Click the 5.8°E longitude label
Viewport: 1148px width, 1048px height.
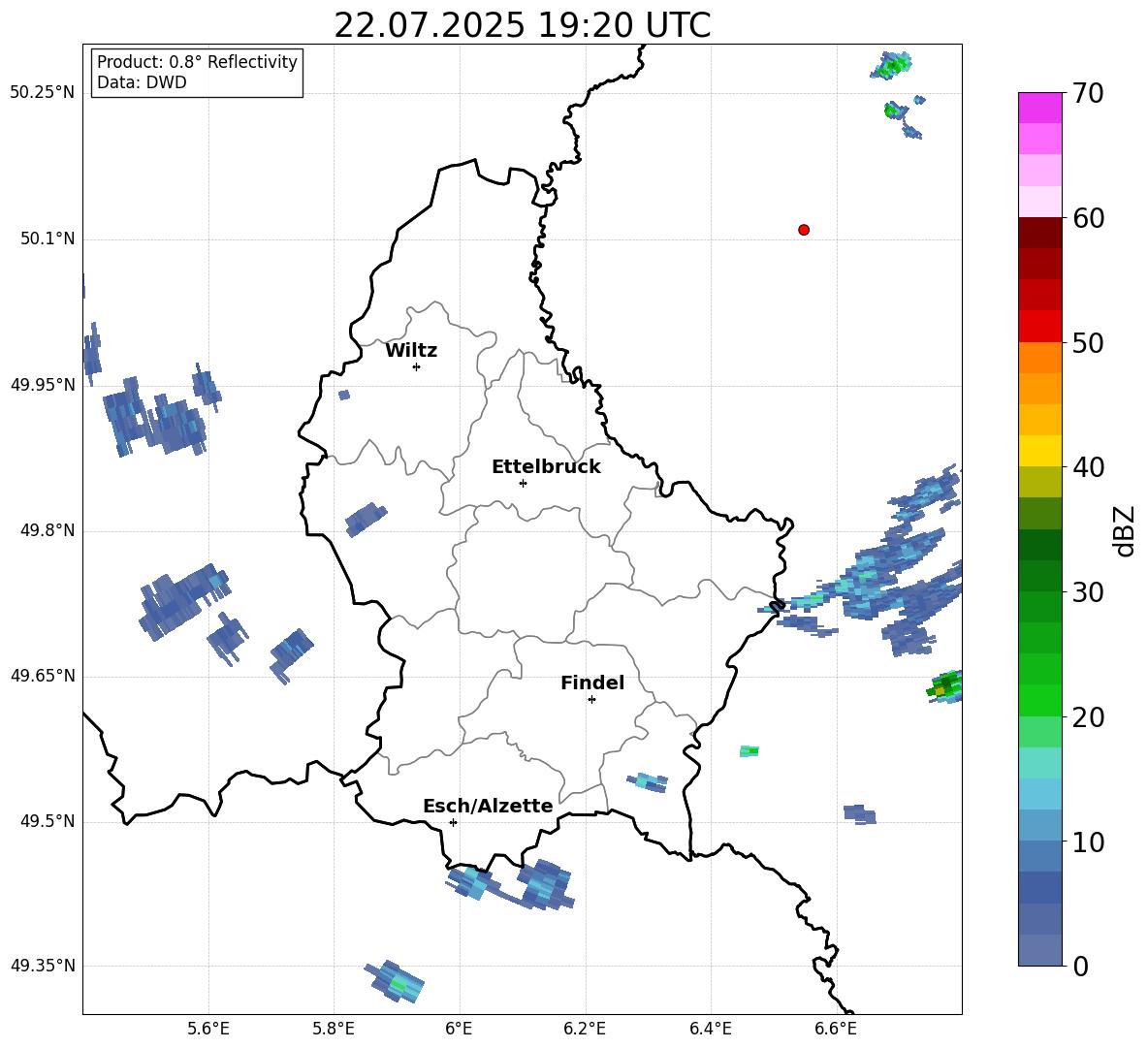[x=334, y=1029]
